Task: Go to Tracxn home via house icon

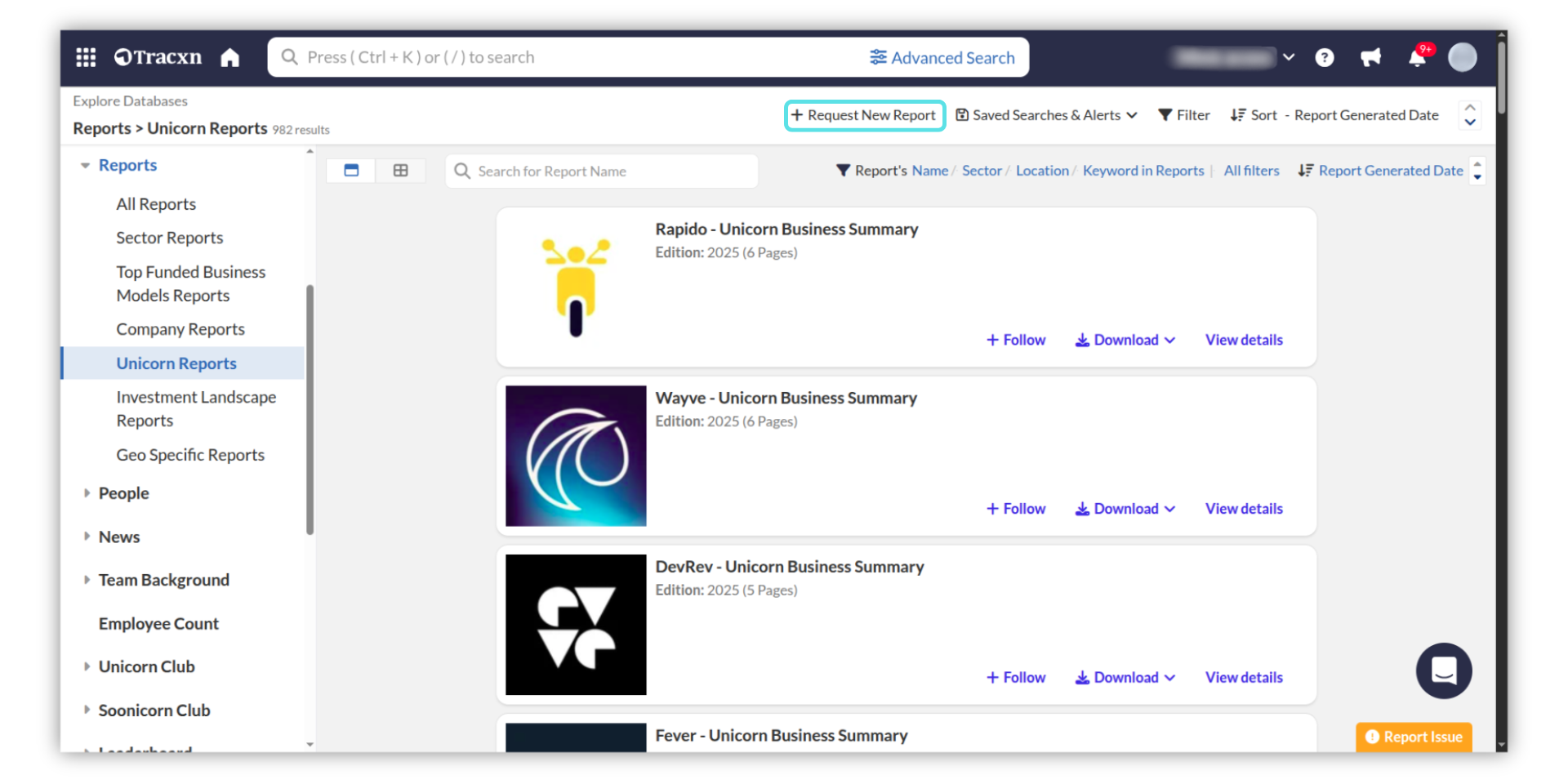Action: (x=230, y=57)
